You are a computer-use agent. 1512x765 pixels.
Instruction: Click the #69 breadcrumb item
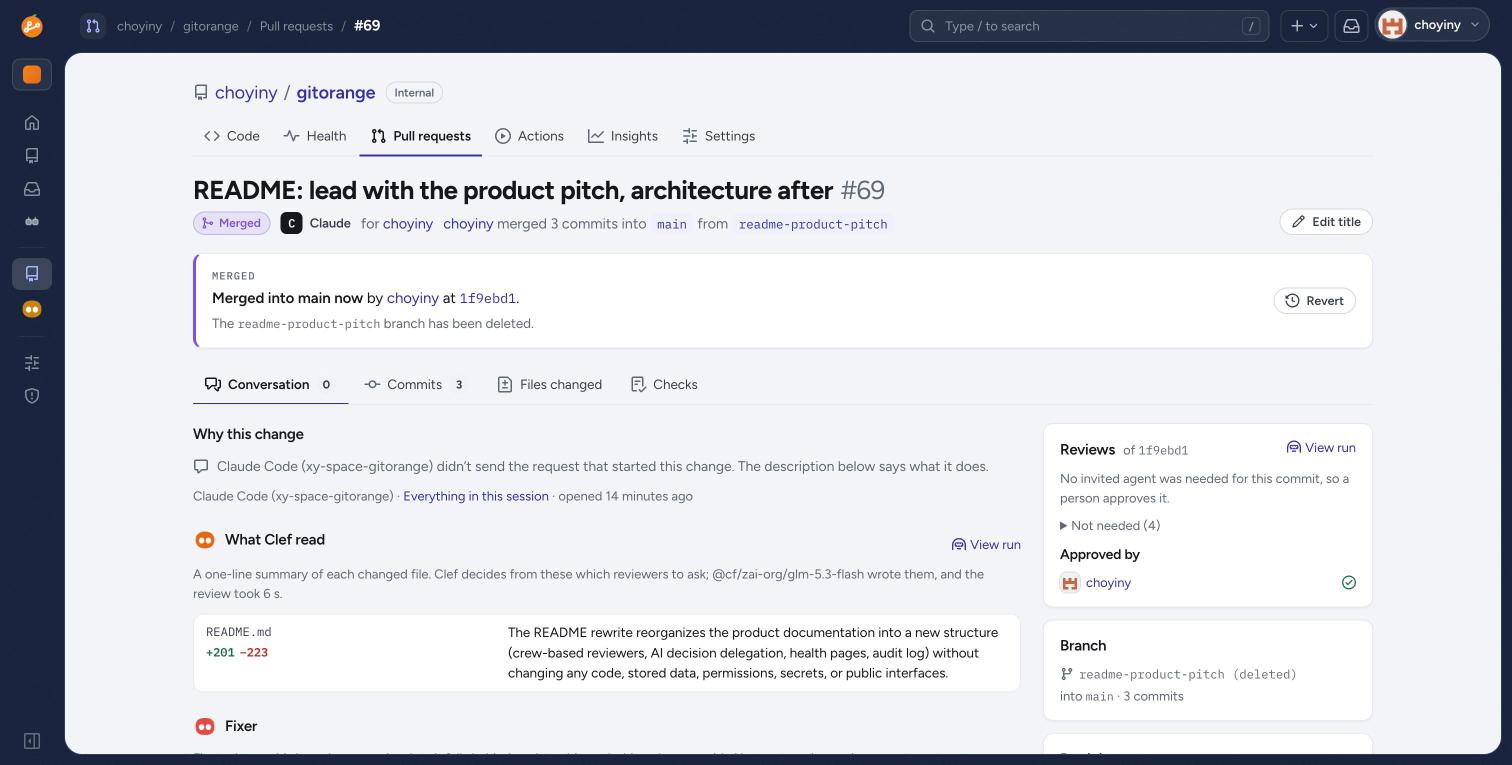tap(367, 26)
